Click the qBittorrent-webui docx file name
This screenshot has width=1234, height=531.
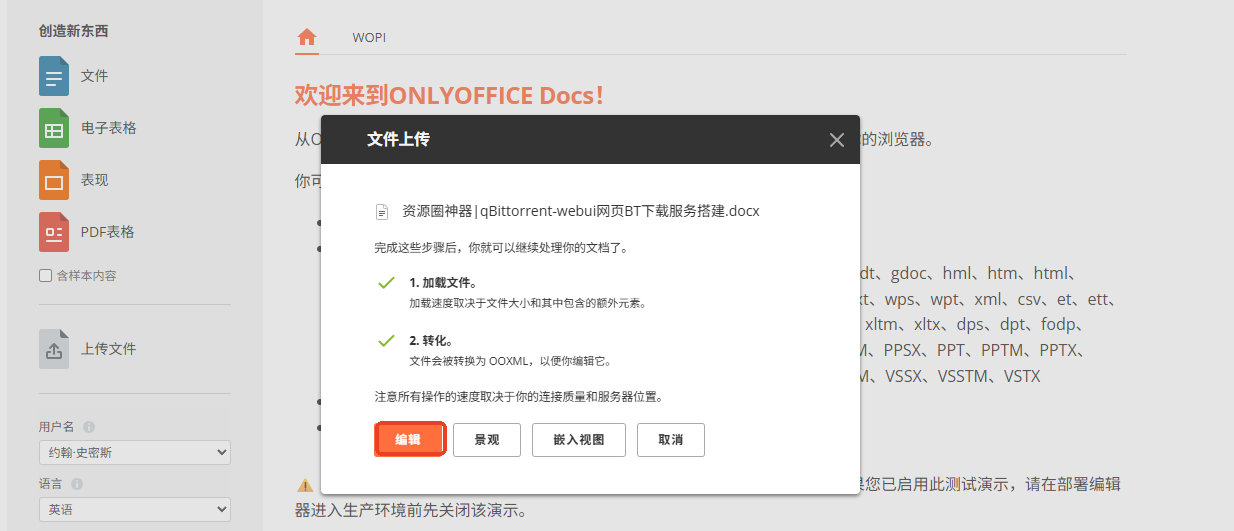581,211
